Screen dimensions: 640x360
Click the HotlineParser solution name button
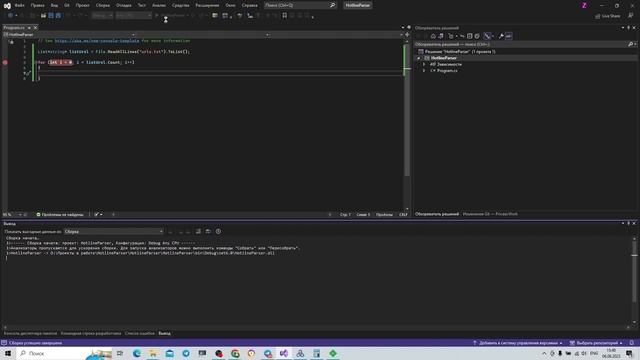(357, 5)
